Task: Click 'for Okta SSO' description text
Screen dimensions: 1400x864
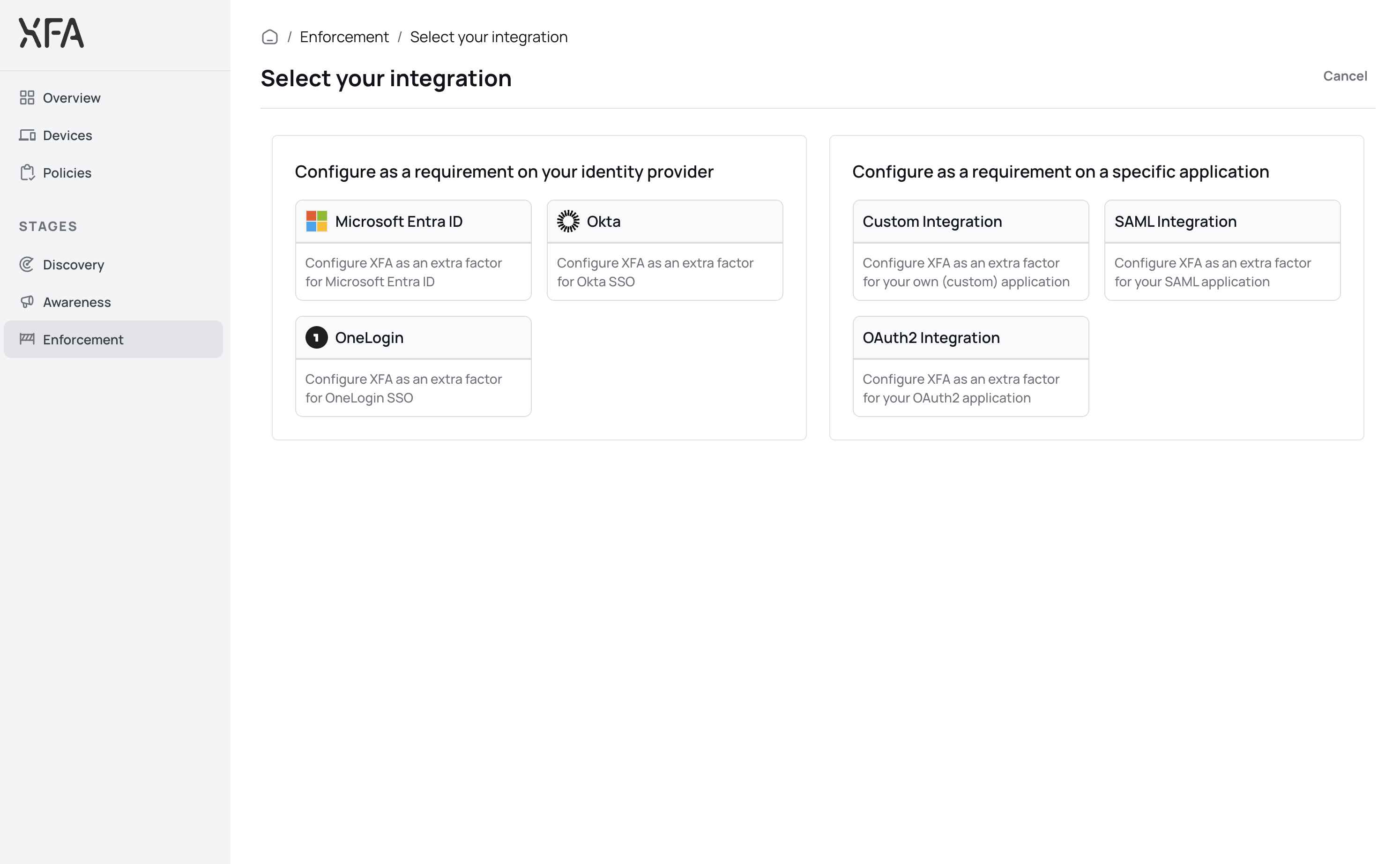Action: pyautogui.click(x=596, y=282)
